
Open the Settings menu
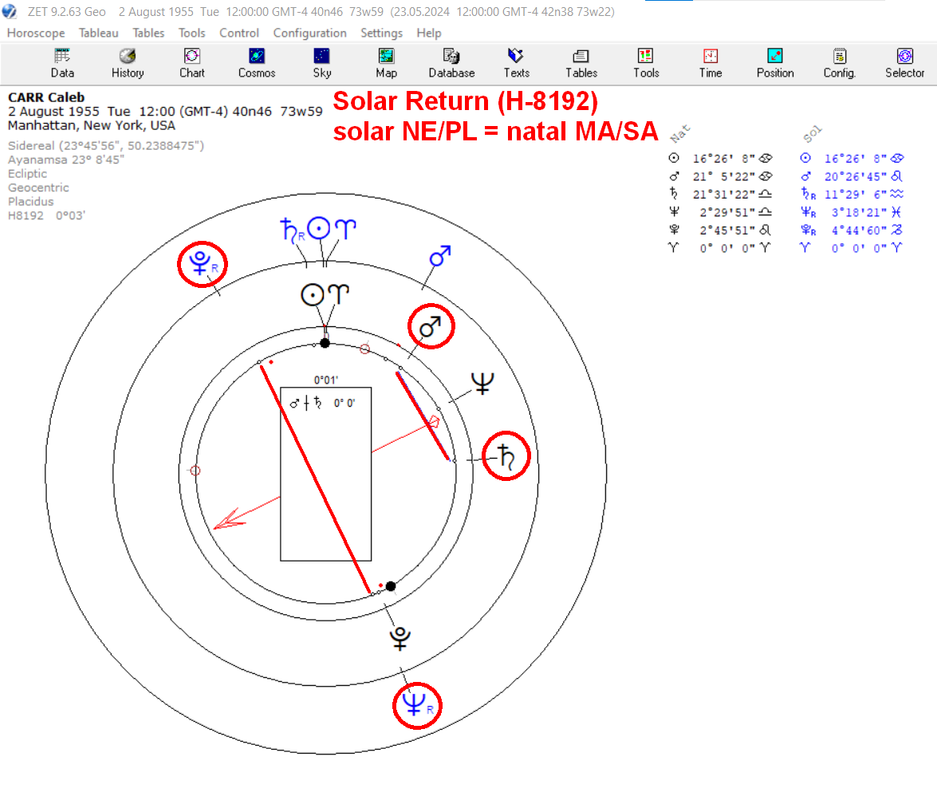(x=381, y=33)
